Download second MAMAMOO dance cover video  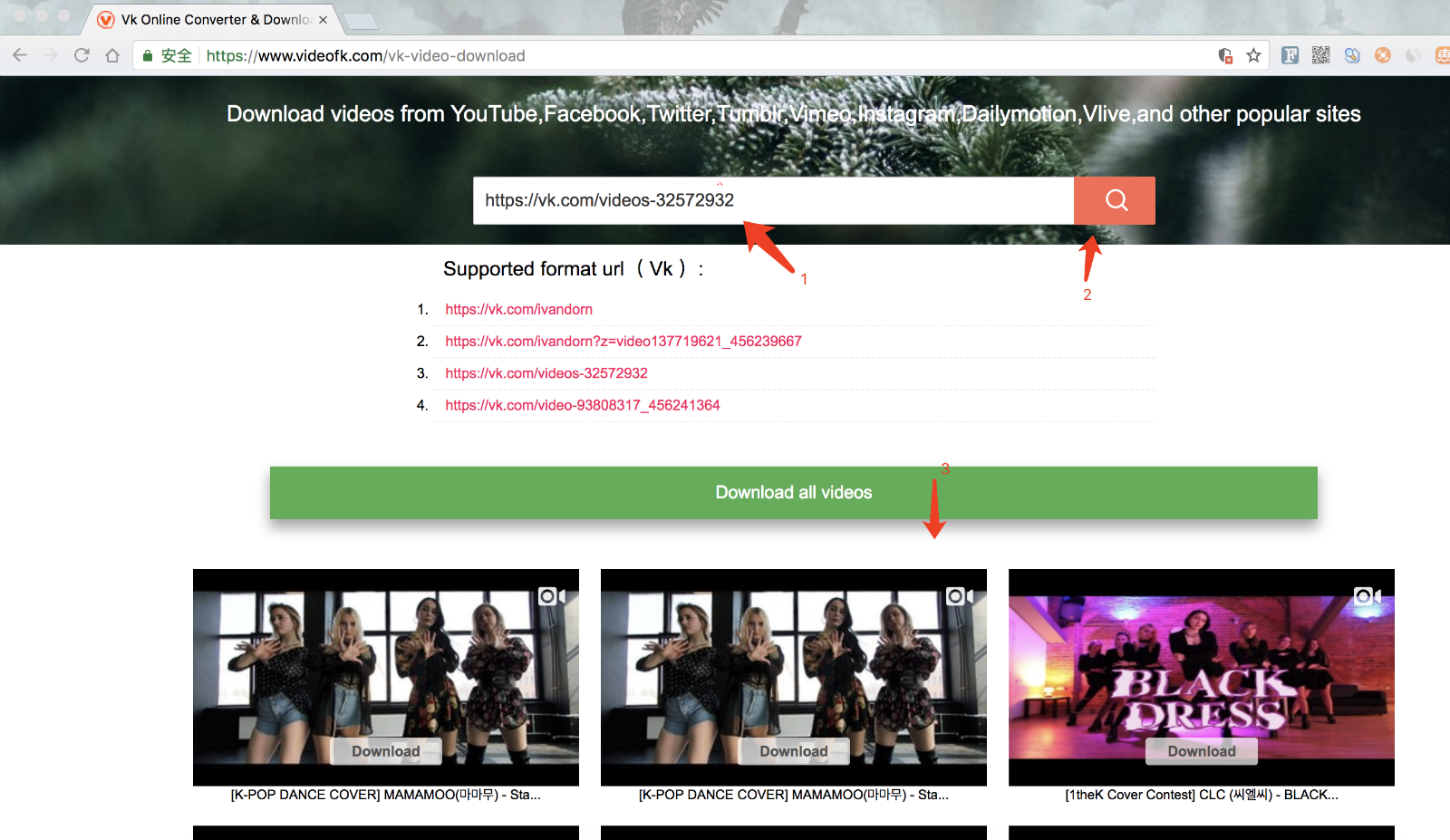794,751
